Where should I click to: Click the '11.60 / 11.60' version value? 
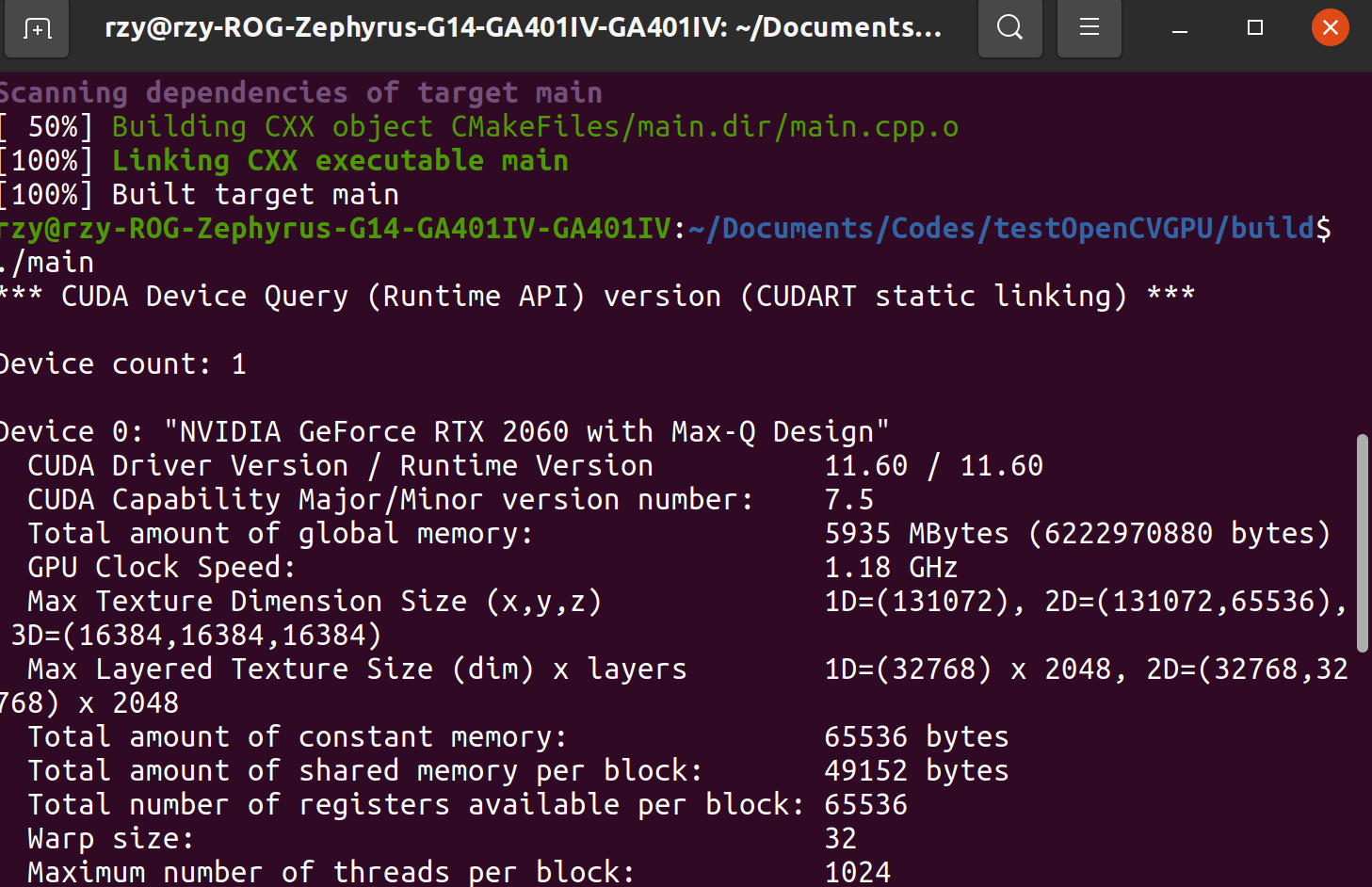click(934, 465)
